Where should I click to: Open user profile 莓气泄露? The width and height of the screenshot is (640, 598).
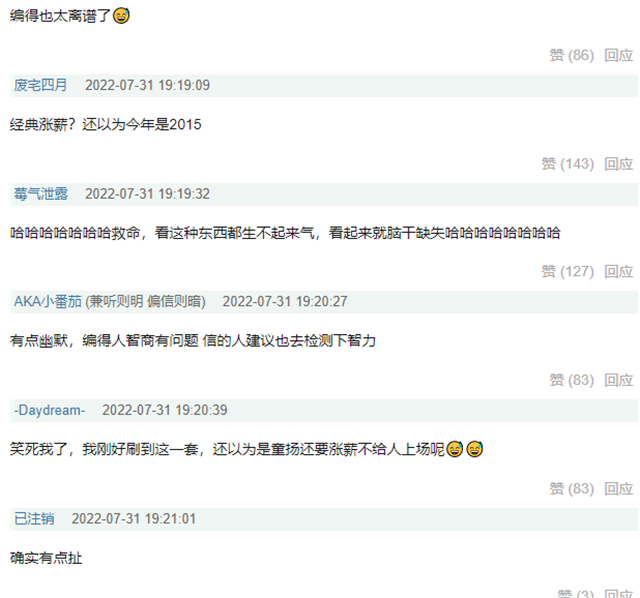coord(40,193)
